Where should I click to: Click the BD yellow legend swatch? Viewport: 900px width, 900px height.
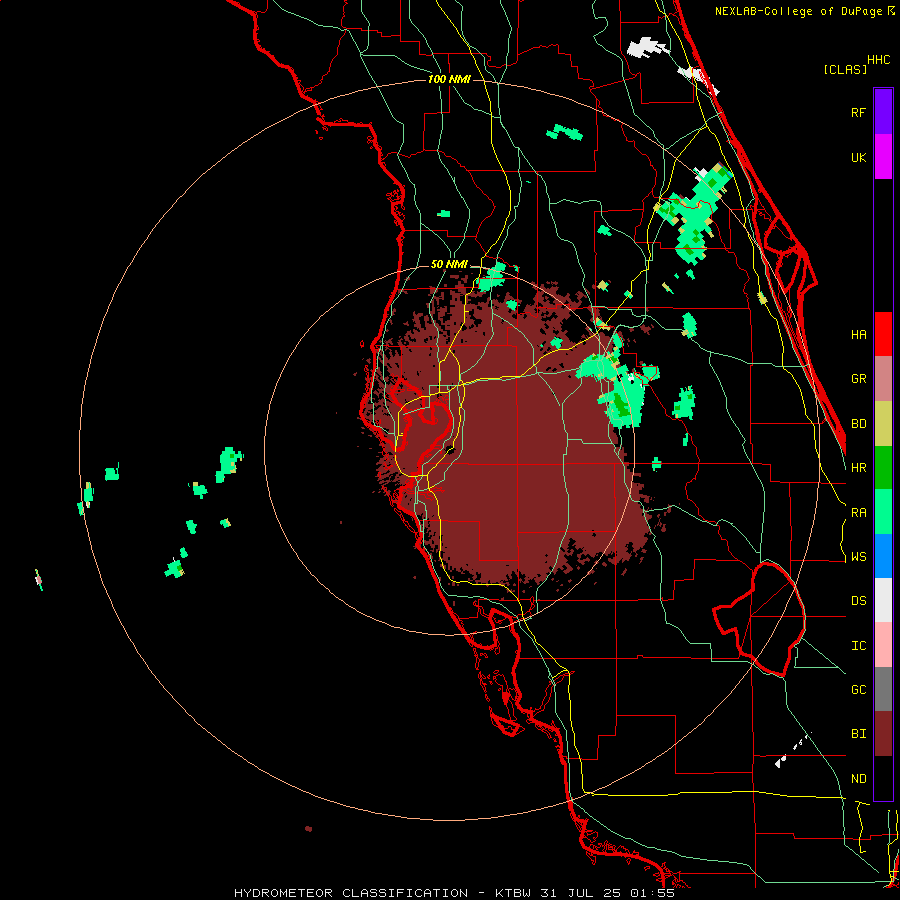(x=883, y=424)
